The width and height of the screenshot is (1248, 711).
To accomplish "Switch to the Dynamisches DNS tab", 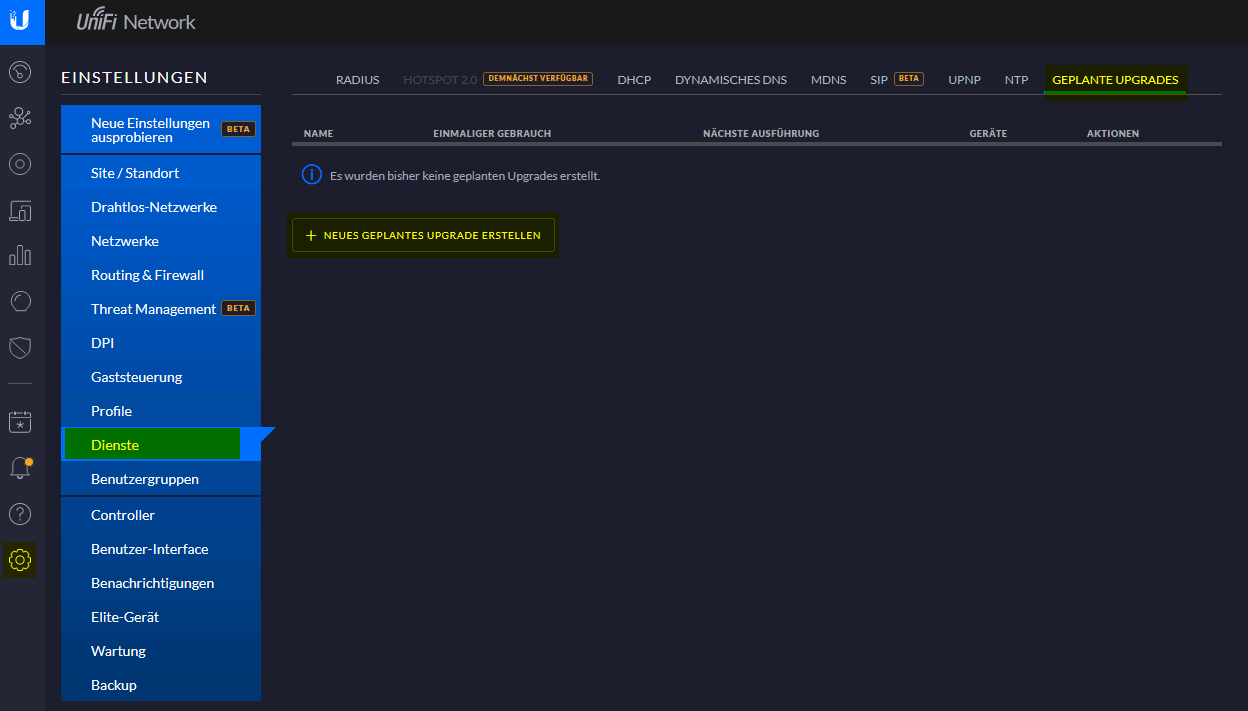I will 731,80.
